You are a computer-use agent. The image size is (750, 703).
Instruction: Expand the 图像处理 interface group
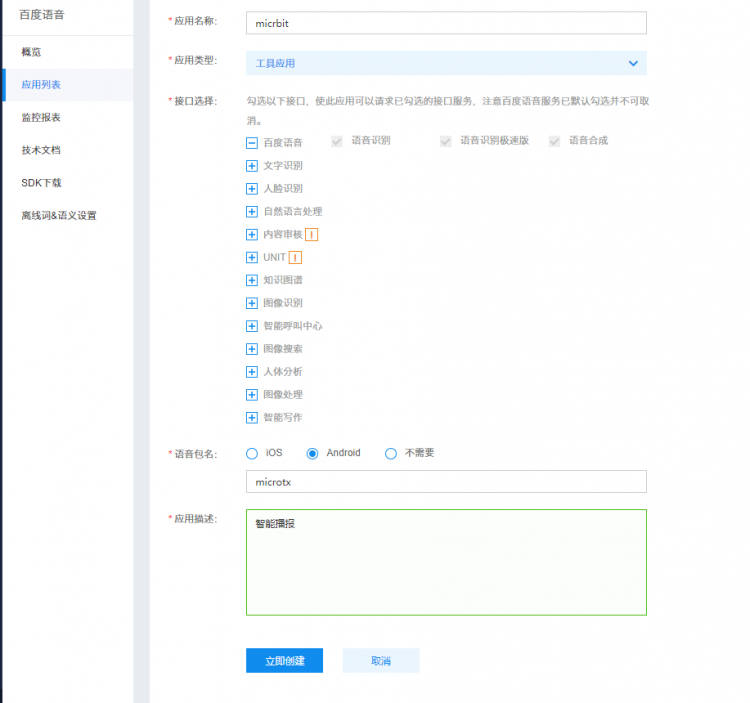[x=252, y=395]
